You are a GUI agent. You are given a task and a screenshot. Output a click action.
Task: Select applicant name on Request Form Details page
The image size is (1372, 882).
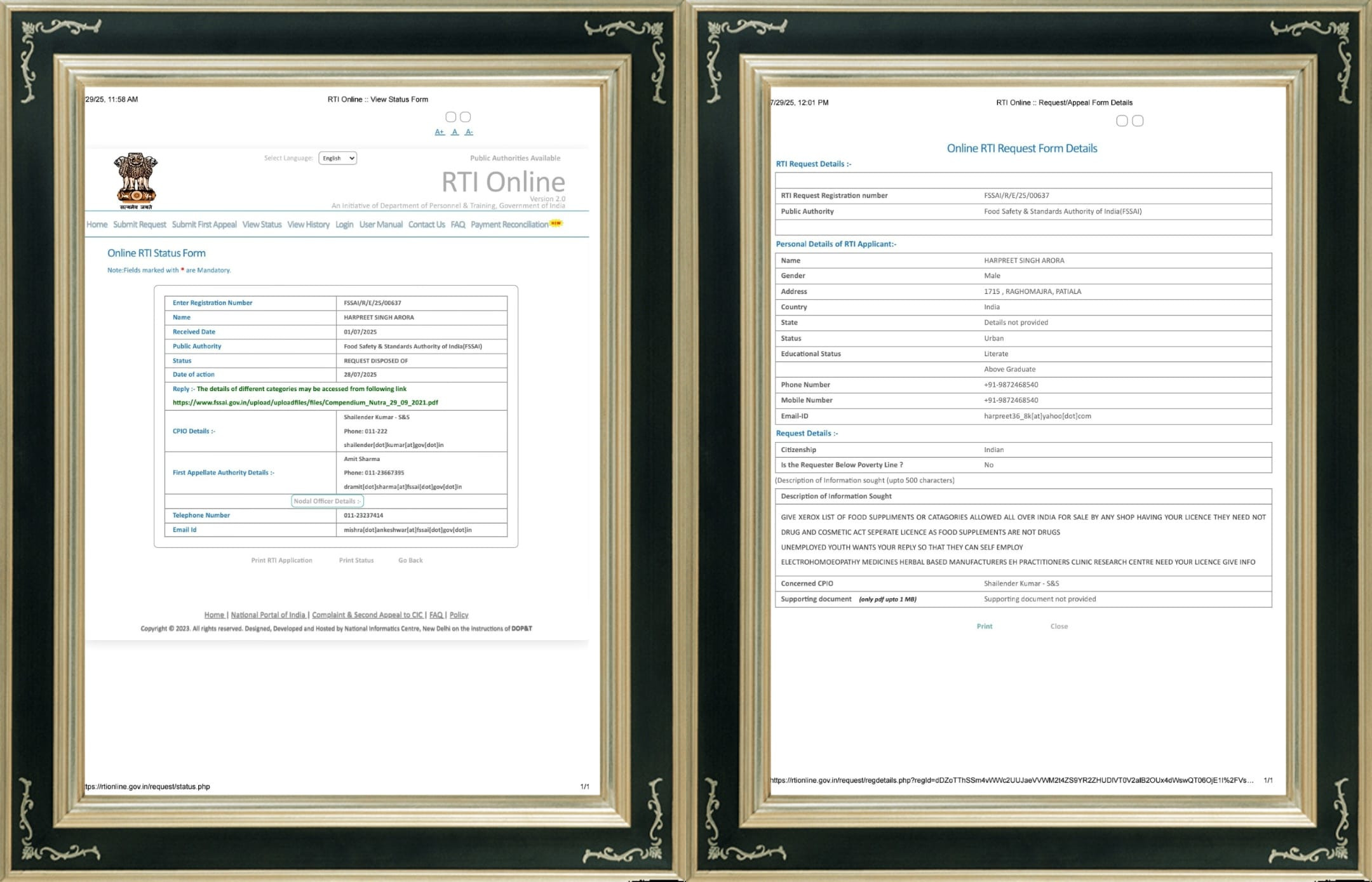pos(1024,260)
